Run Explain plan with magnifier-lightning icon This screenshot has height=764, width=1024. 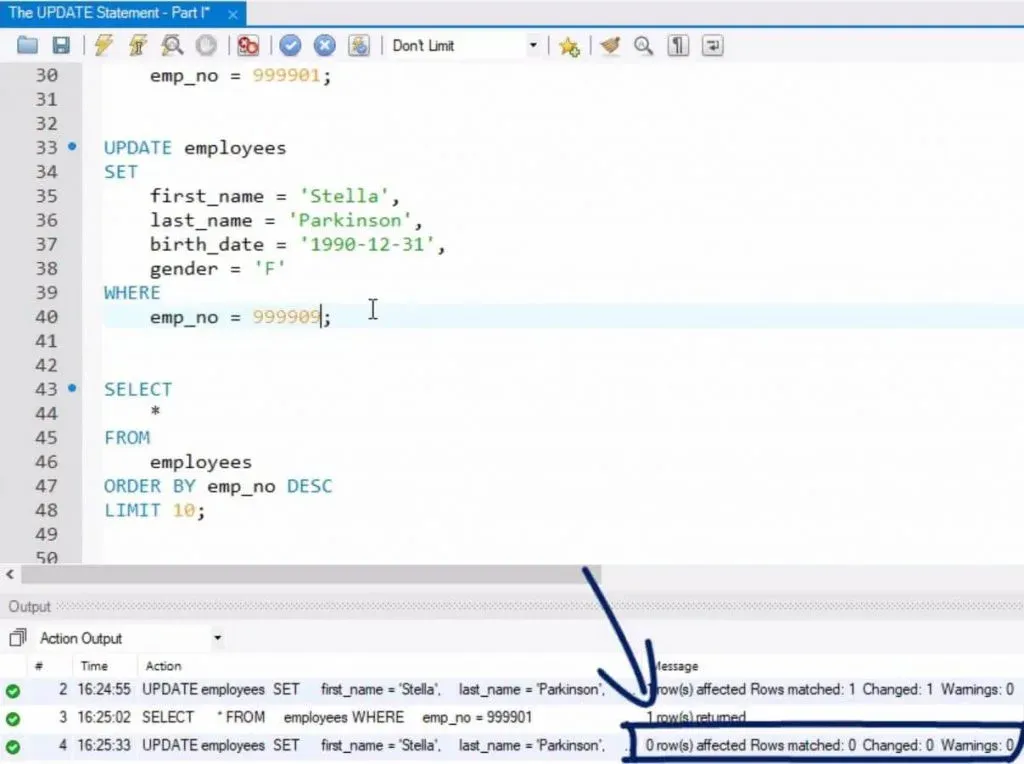pos(172,46)
